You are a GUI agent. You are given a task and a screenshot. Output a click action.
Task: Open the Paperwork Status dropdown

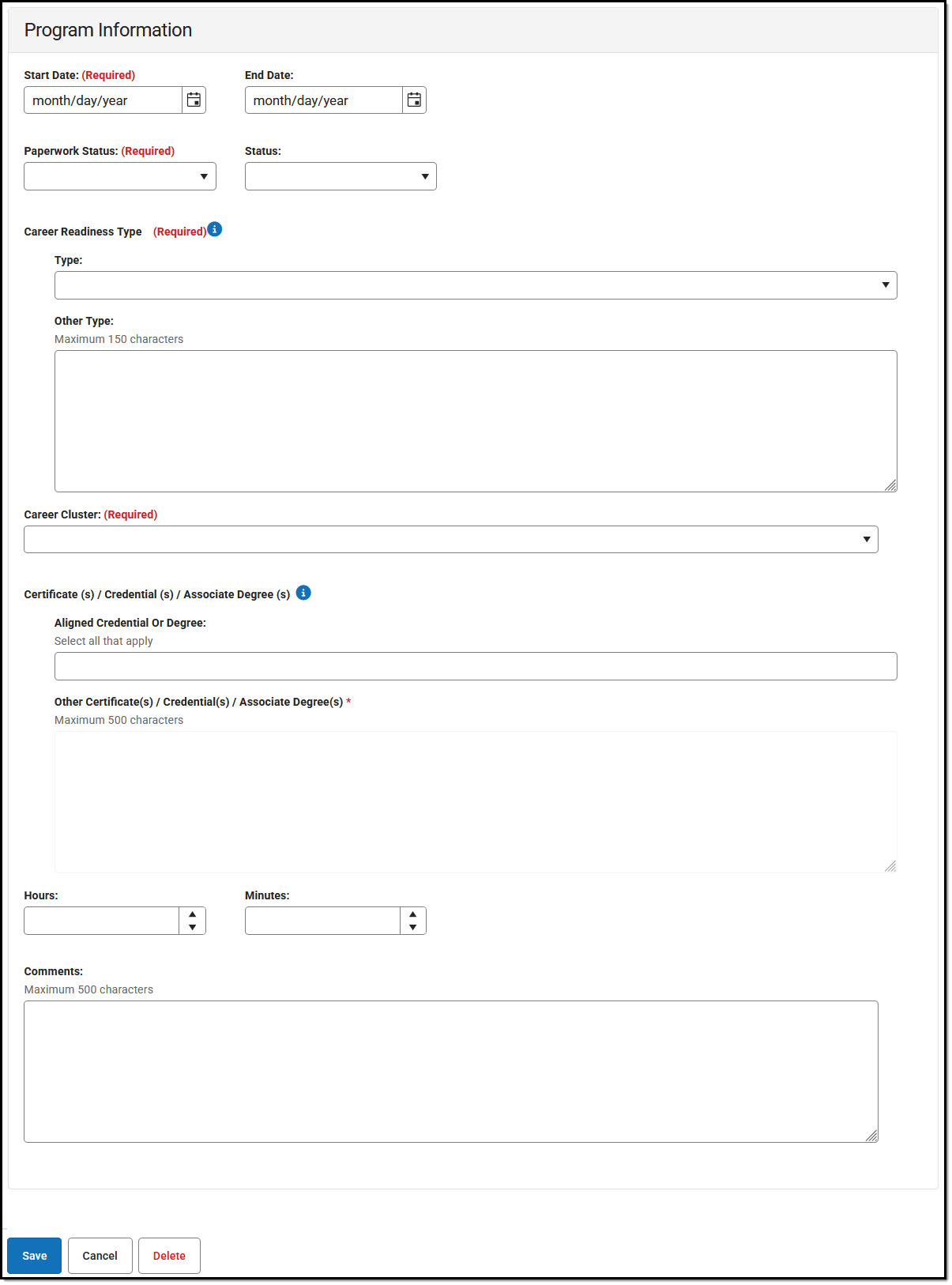coord(120,176)
